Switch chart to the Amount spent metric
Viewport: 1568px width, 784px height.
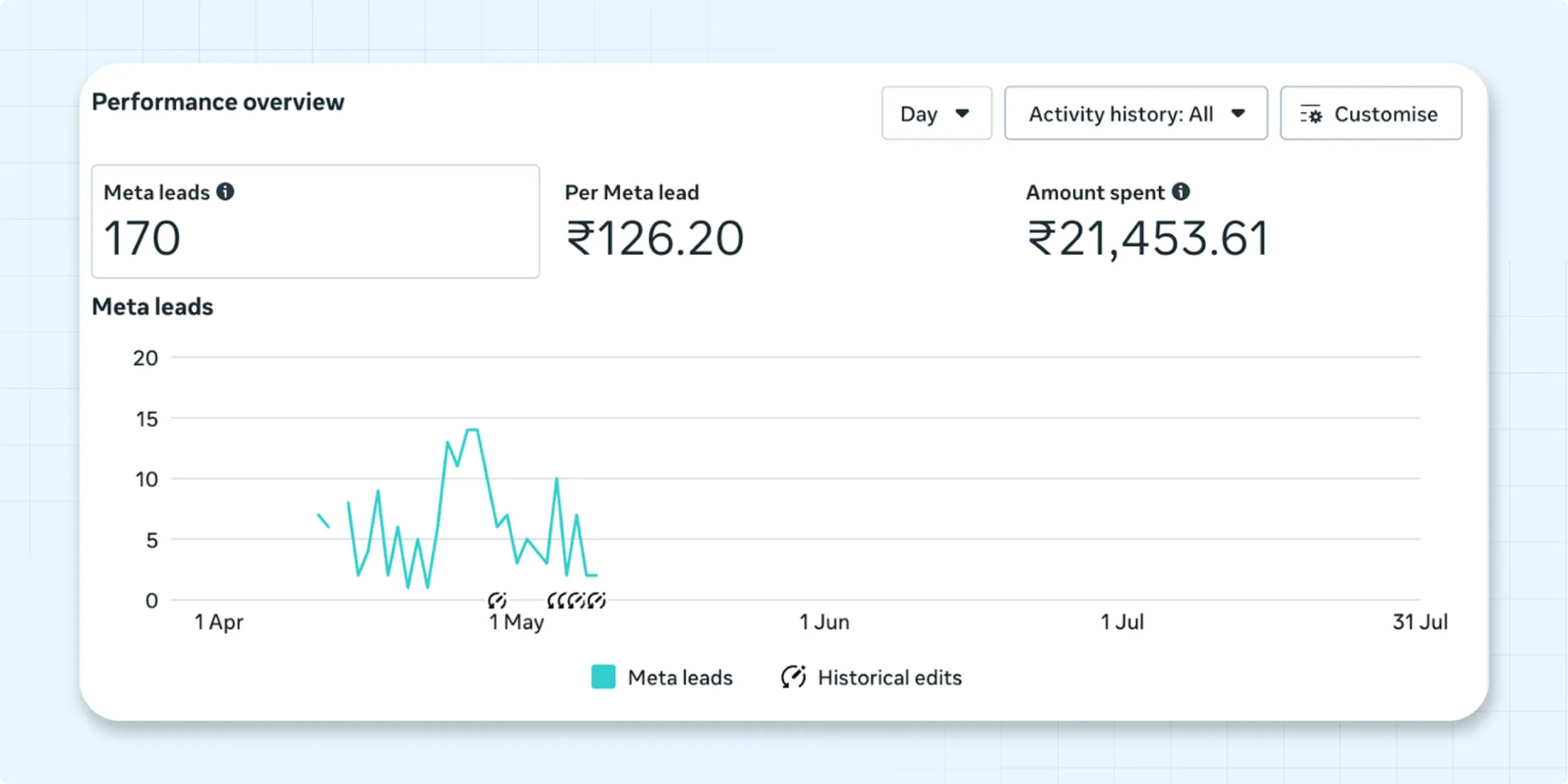tap(1147, 221)
